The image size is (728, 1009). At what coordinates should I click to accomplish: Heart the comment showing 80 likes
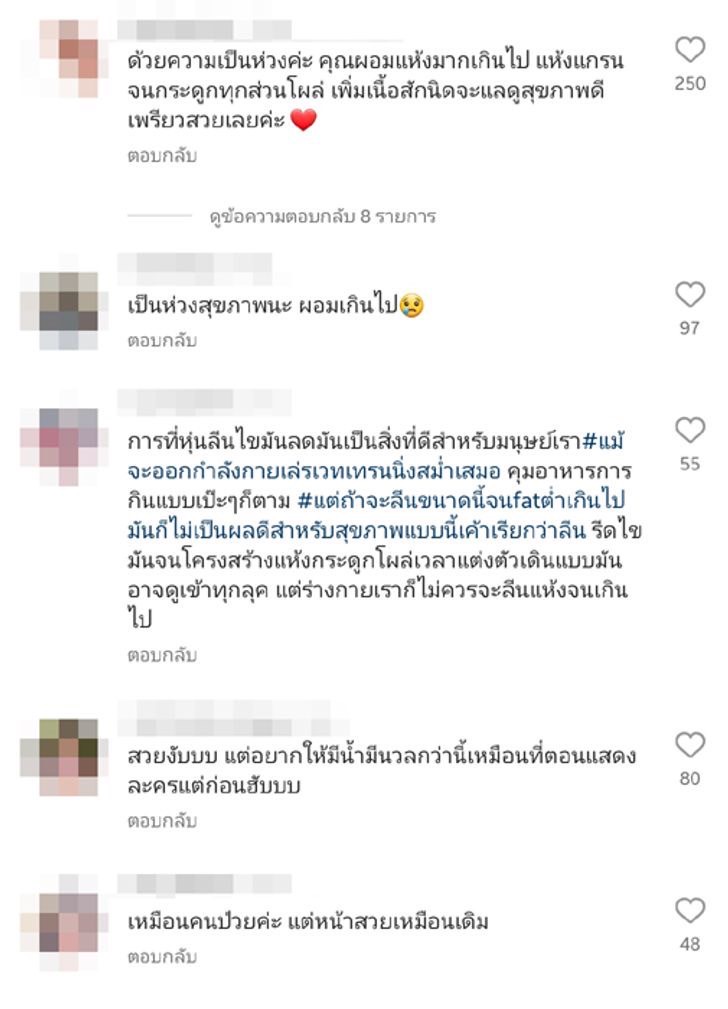690,745
